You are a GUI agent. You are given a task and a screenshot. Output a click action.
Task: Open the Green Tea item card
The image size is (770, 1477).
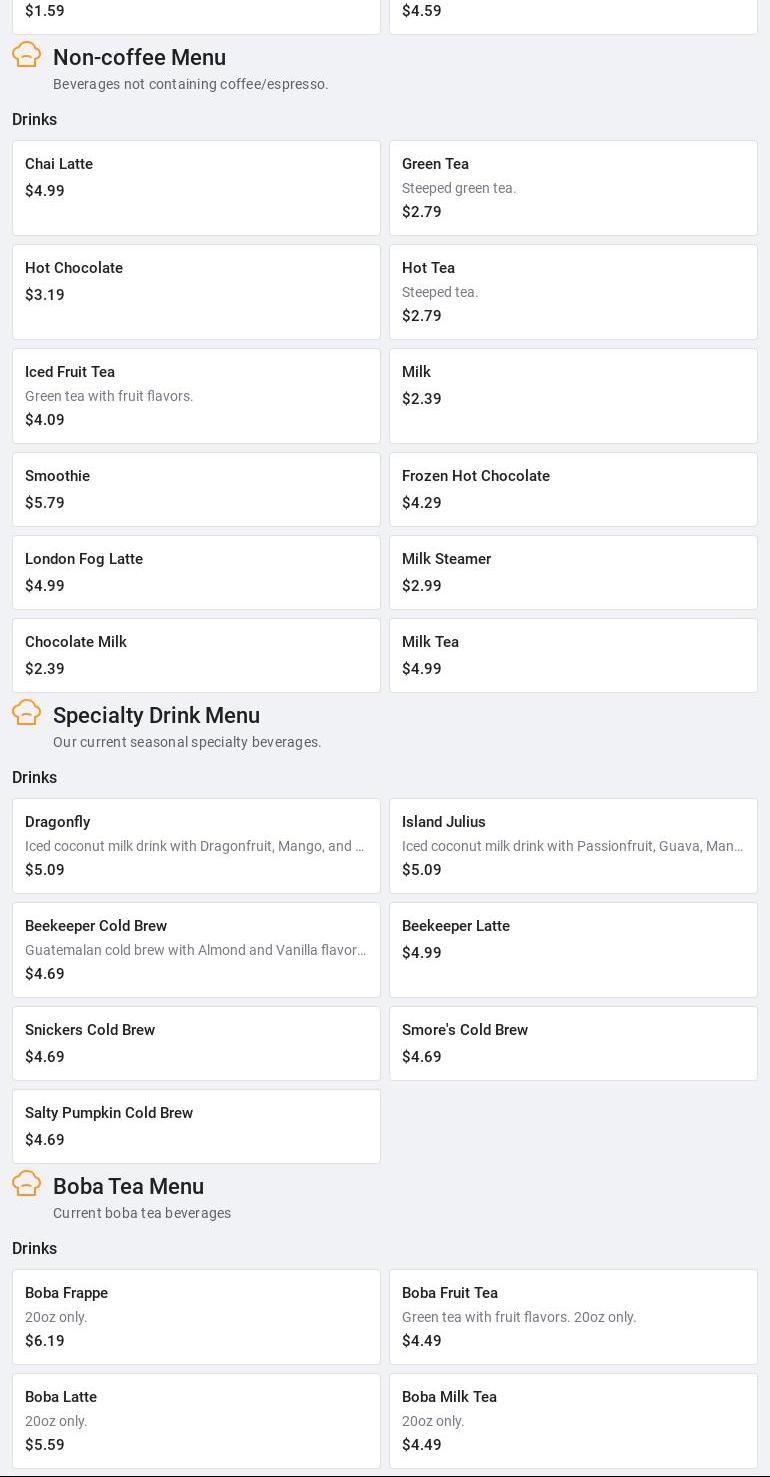tap(573, 188)
